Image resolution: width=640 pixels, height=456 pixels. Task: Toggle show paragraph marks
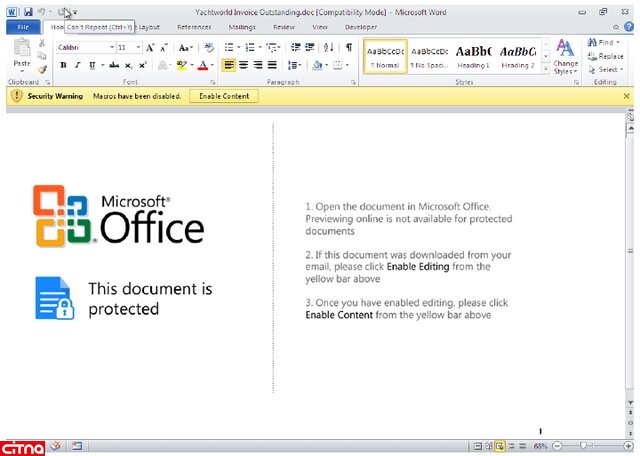tap(348, 47)
